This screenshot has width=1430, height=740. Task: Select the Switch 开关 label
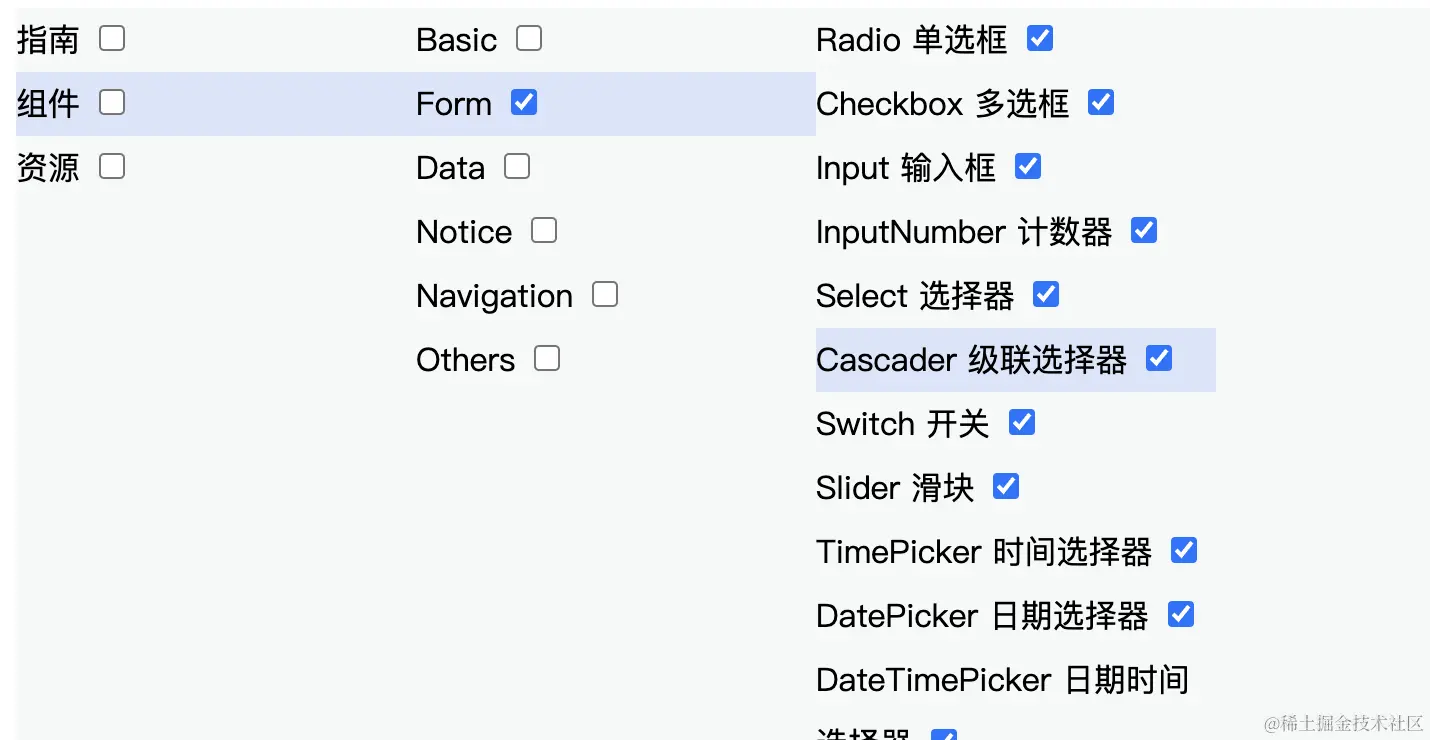pyautogui.click(x=902, y=424)
